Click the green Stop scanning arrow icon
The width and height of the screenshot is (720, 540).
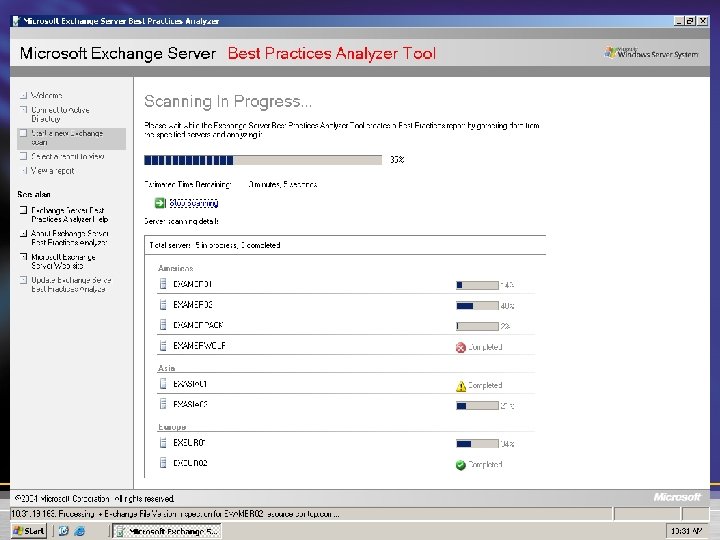tap(160, 203)
